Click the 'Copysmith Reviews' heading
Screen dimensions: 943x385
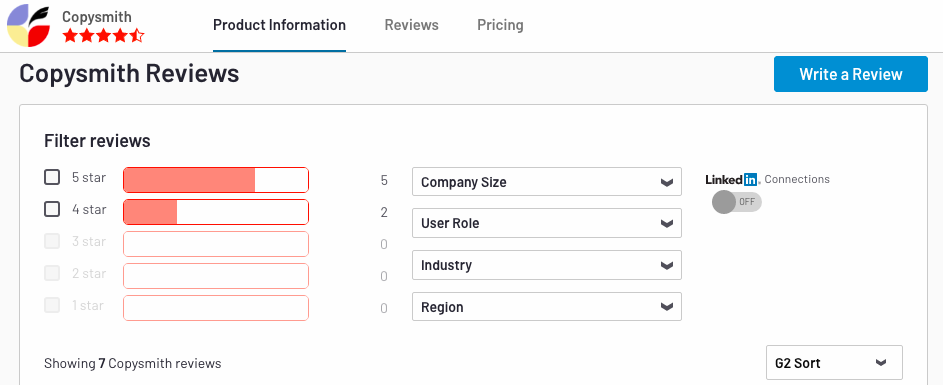coord(129,73)
